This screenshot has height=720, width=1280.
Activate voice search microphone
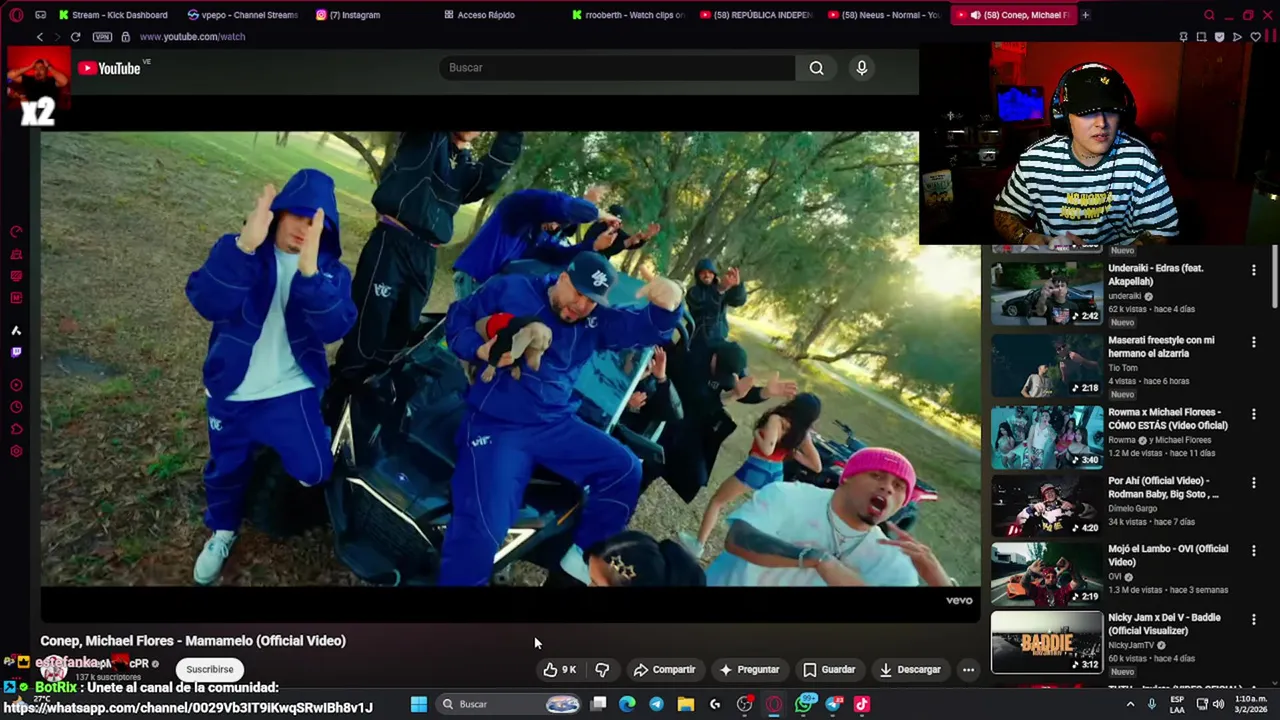[x=862, y=68]
